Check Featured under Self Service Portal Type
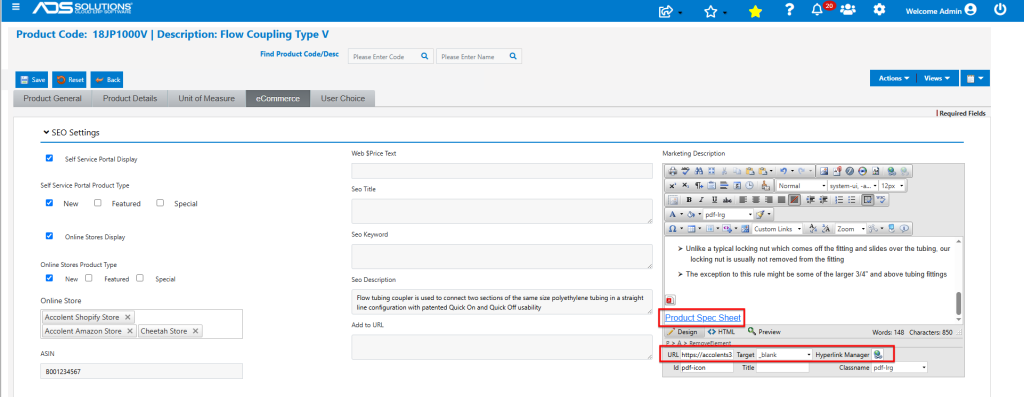Viewport: 1024px width, 397px height. coord(98,203)
